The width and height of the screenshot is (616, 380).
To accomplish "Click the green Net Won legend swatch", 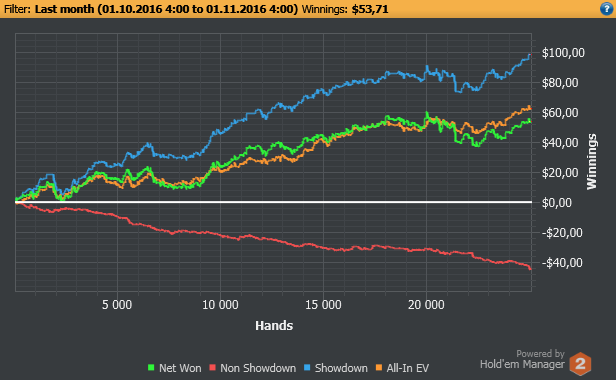I will pos(151,368).
